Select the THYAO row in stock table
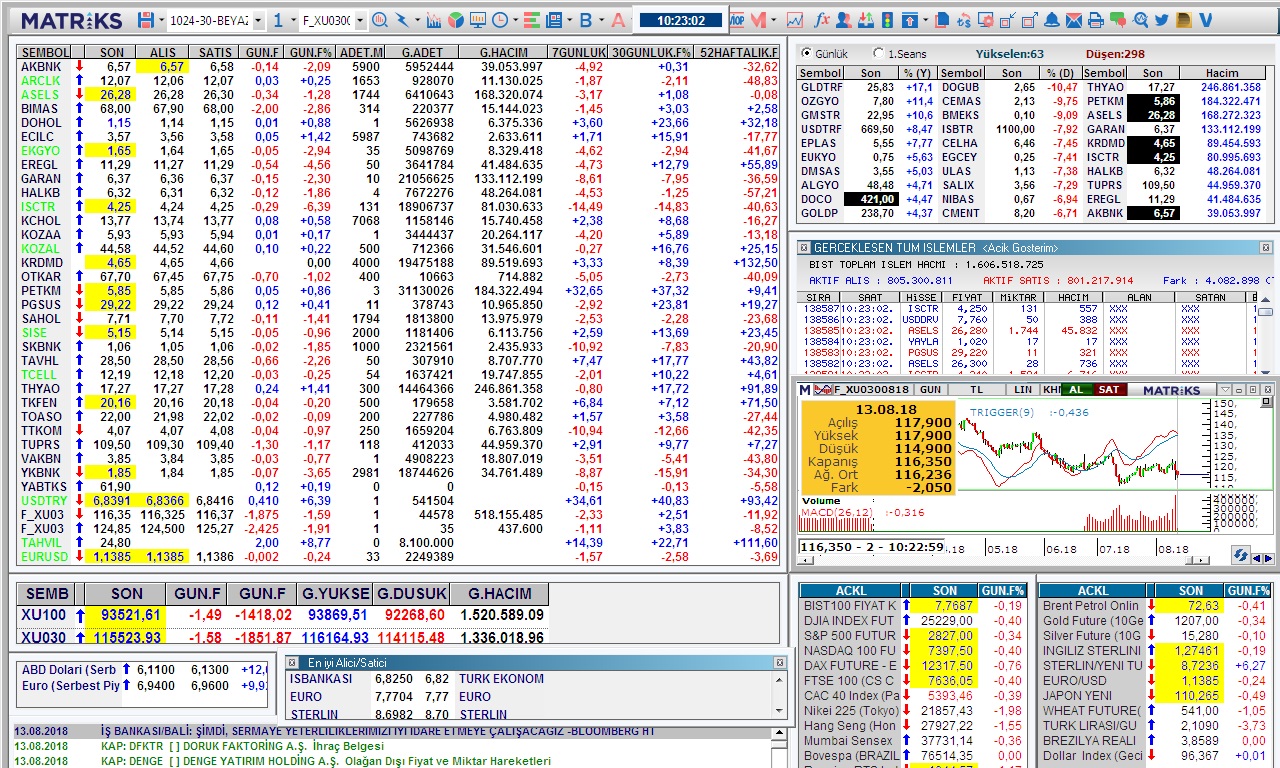 [400, 389]
